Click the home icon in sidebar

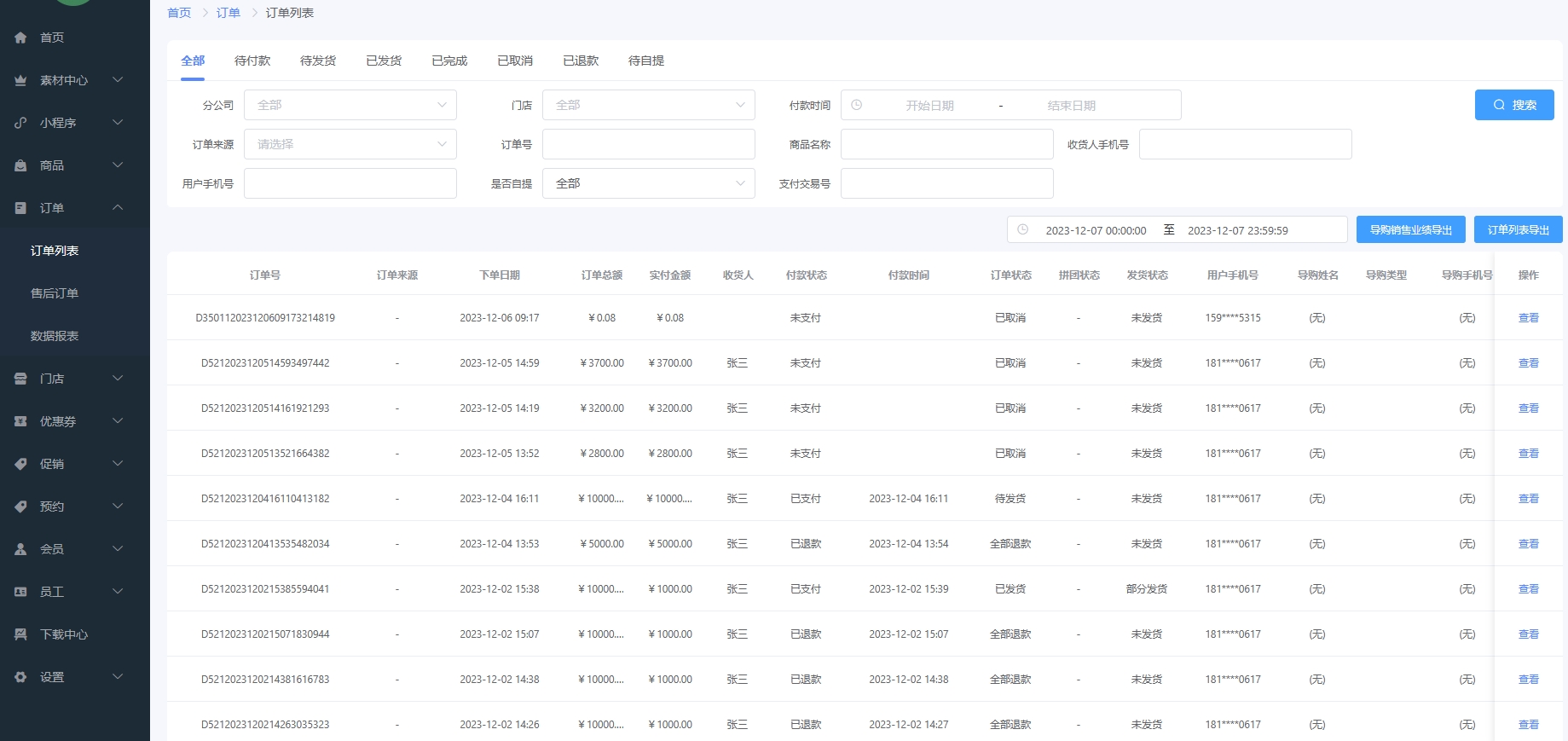click(20, 38)
